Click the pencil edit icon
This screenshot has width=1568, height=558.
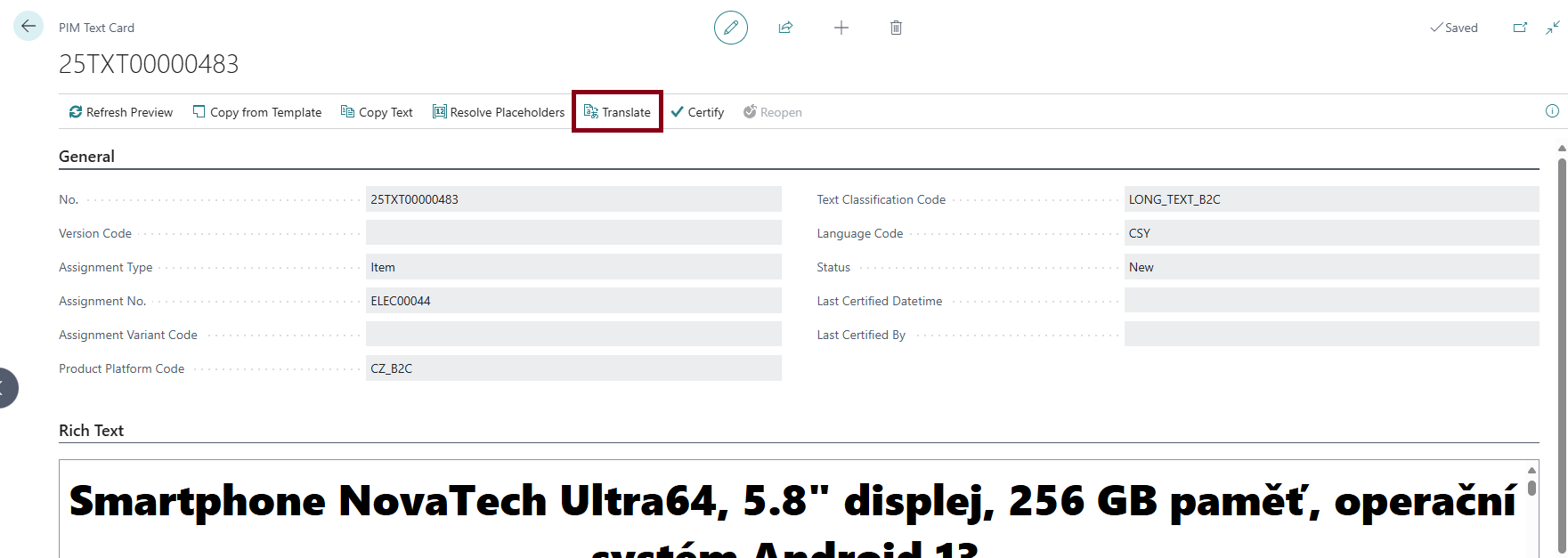click(x=730, y=28)
